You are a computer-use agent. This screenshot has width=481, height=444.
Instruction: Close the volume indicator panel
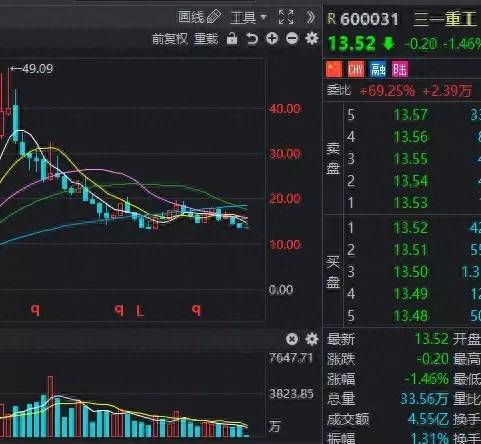click(292, 339)
